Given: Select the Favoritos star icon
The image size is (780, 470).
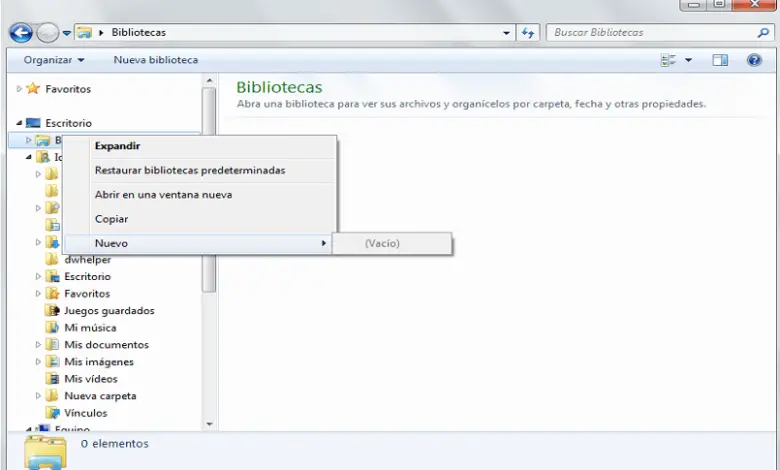Looking at the screenshot, I should pyautogui.click(x=33, y=89).
